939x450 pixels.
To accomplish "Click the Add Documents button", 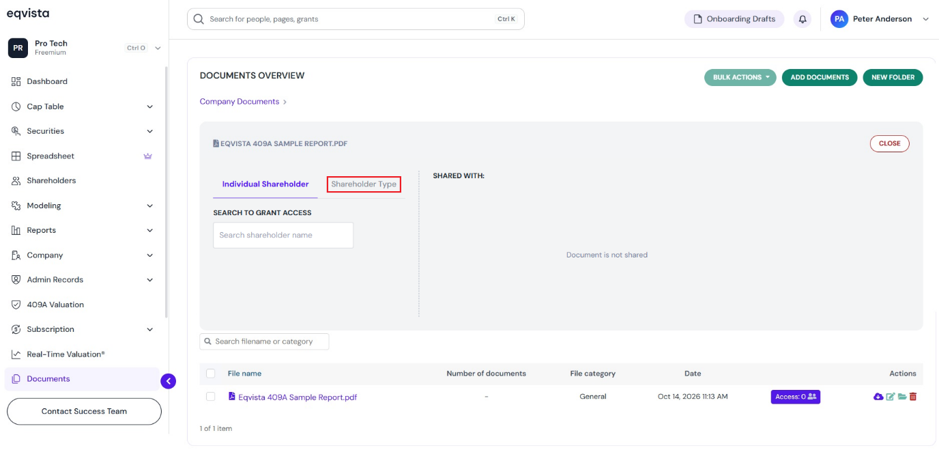I will pos(819,77).
